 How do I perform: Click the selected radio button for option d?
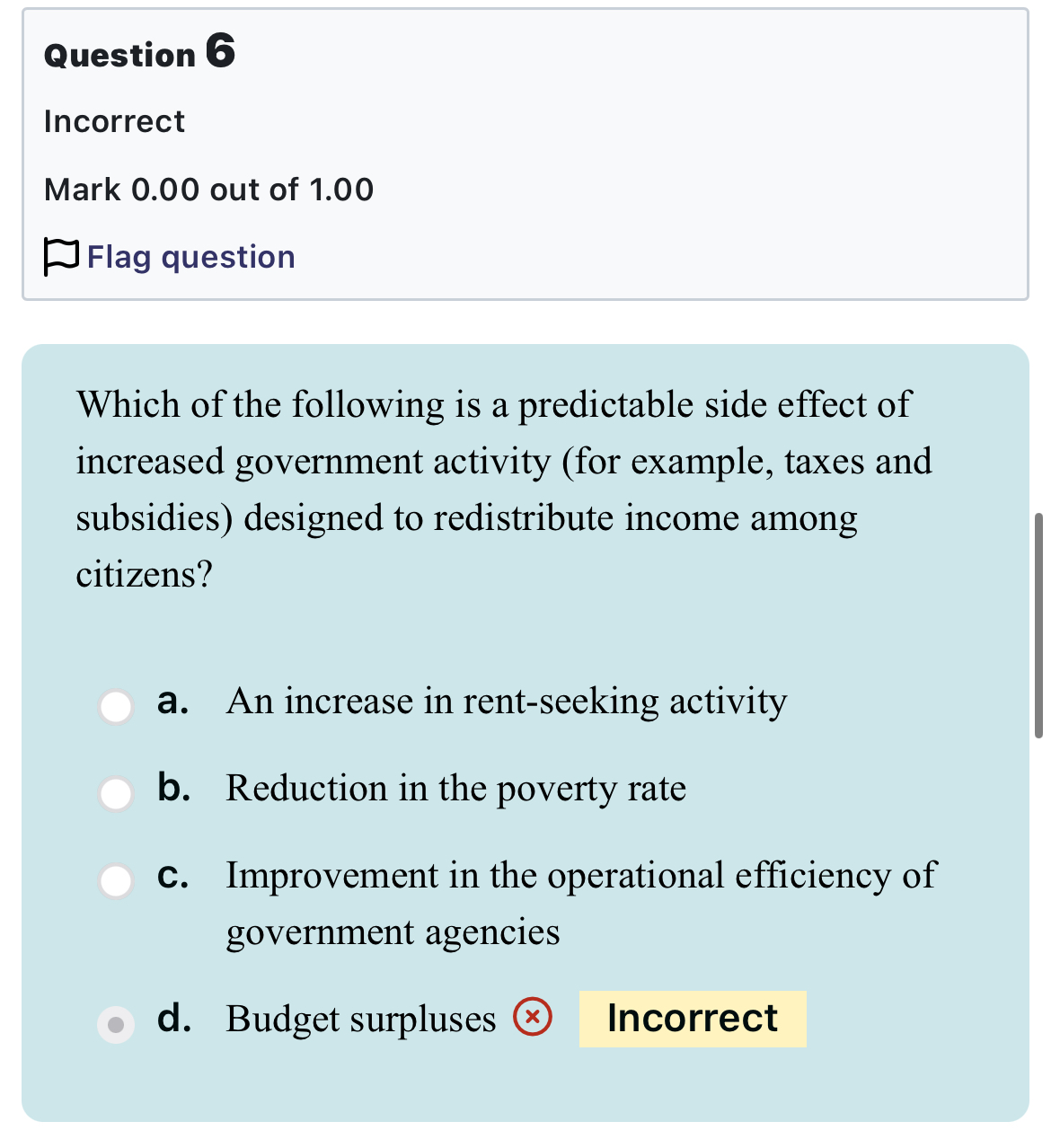pyautogui.click(x=116, y=1024)
